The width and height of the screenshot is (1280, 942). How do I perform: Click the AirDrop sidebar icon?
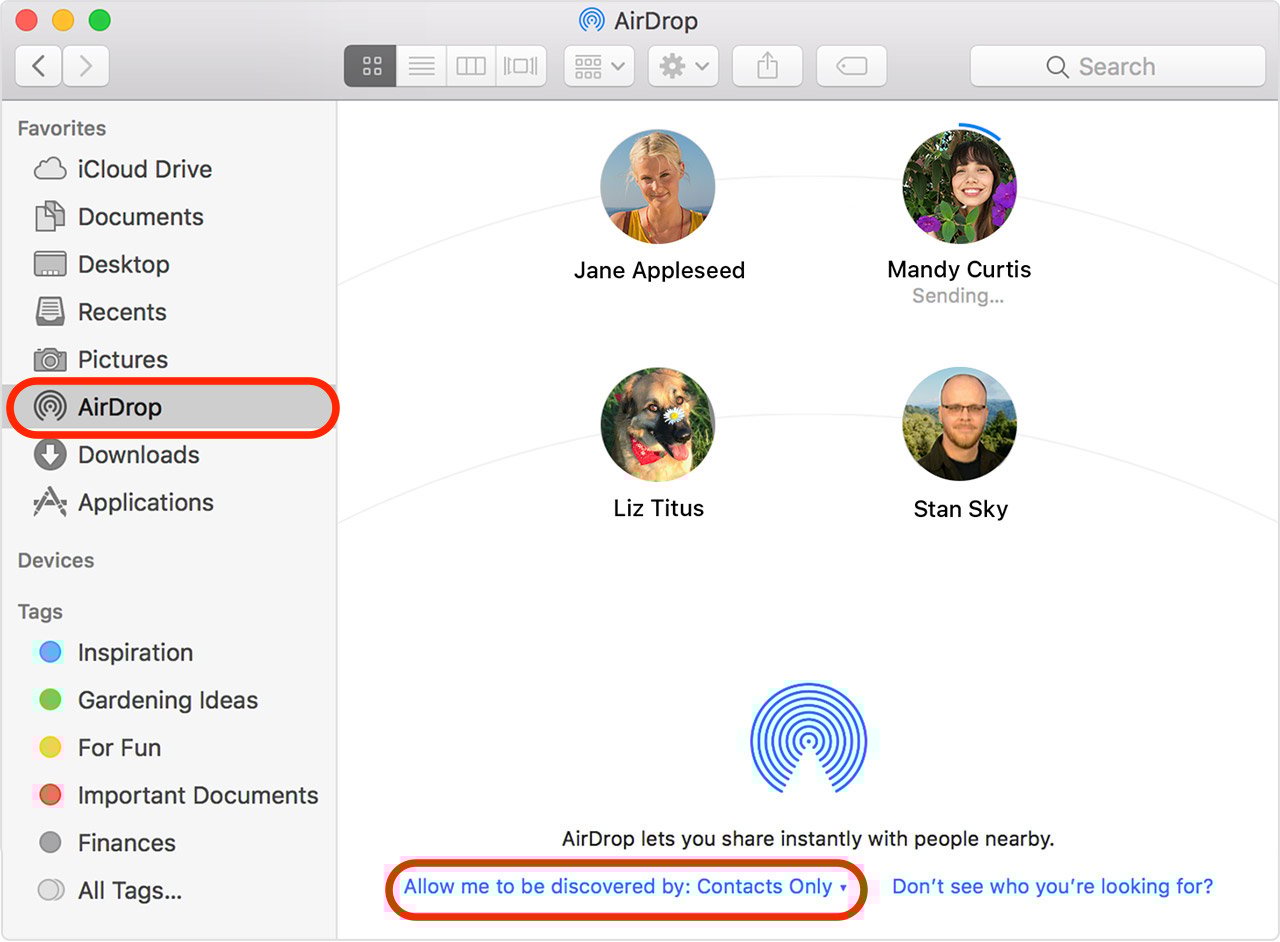(x=50, y=407)
